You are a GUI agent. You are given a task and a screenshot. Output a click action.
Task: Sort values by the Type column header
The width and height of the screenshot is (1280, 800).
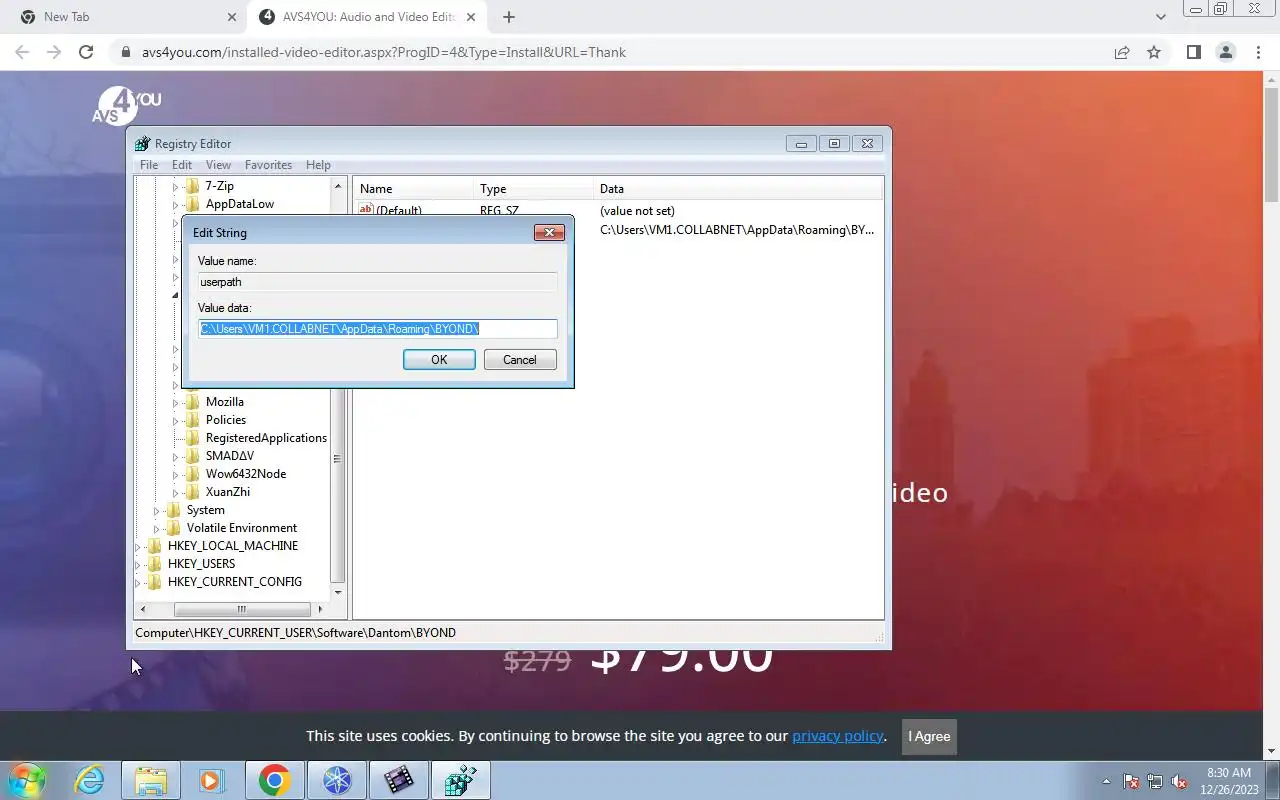pos(533,188)
